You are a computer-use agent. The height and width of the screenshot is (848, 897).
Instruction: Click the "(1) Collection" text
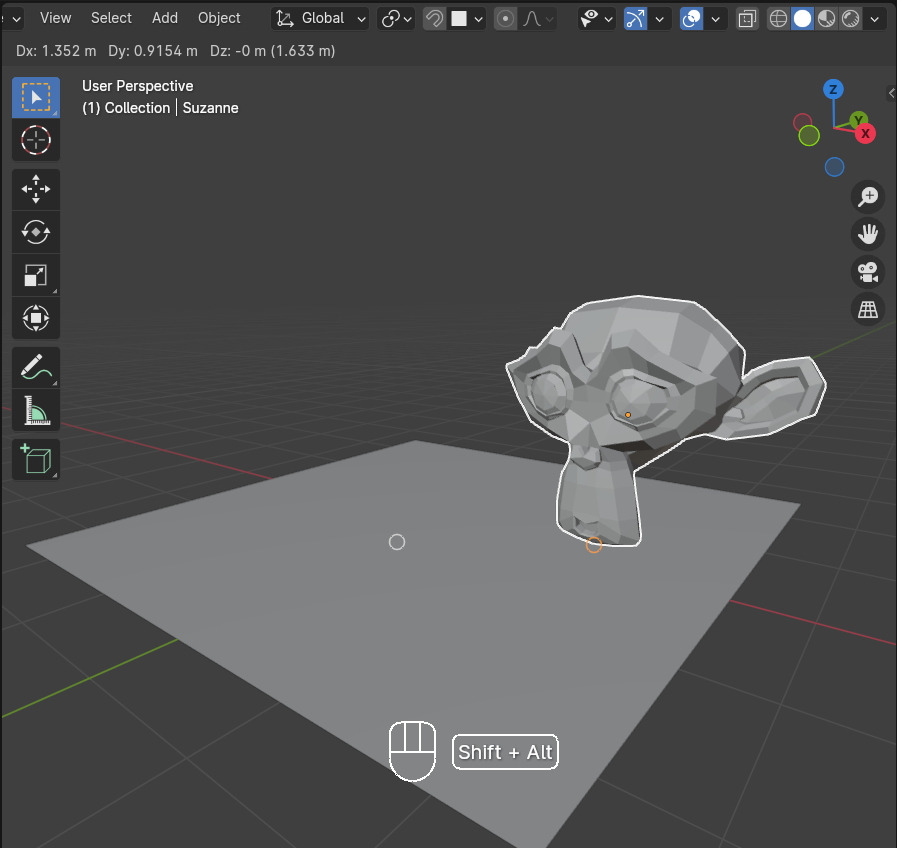point(126,108)
